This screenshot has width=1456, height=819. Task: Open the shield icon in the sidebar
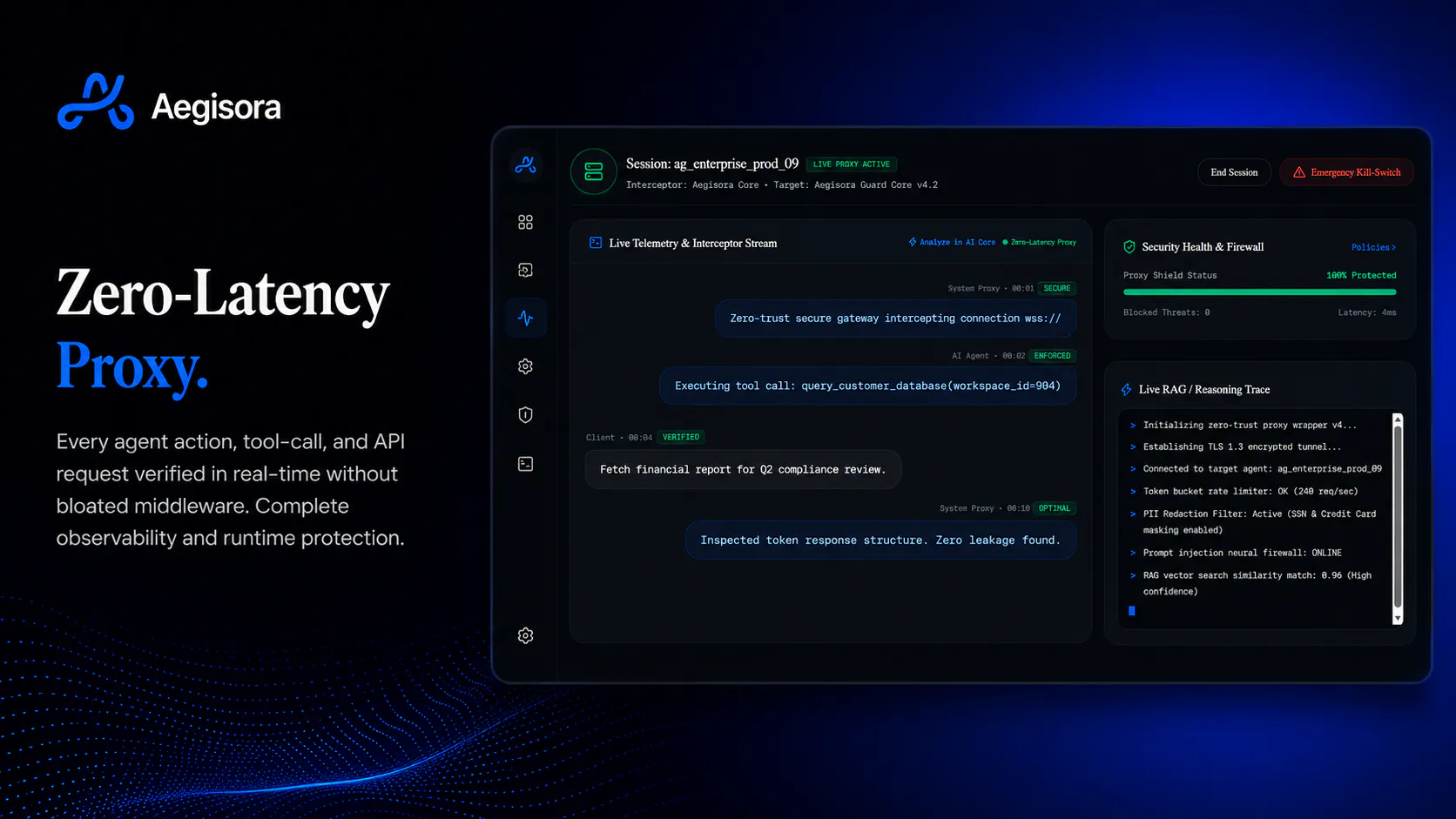[525, 415]
